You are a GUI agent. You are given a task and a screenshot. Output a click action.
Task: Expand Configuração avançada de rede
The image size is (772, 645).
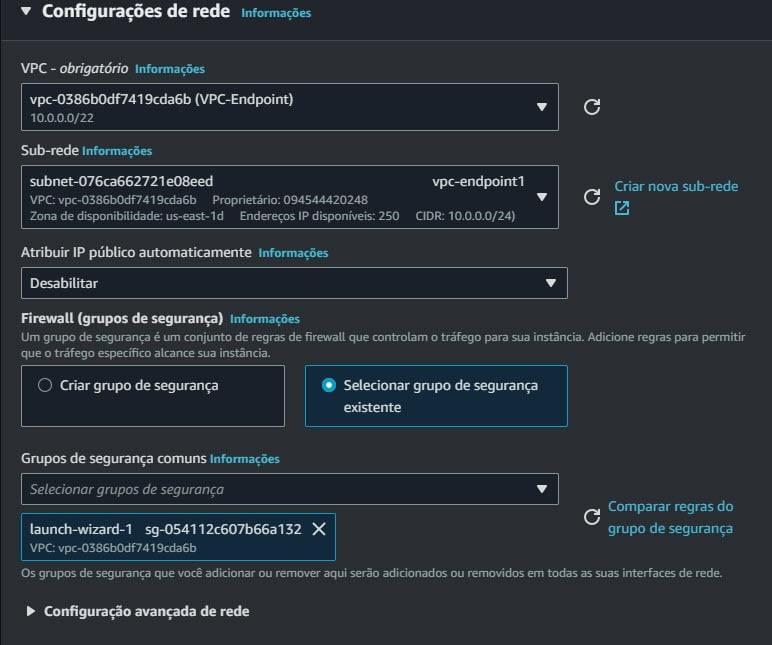point(31,612)
